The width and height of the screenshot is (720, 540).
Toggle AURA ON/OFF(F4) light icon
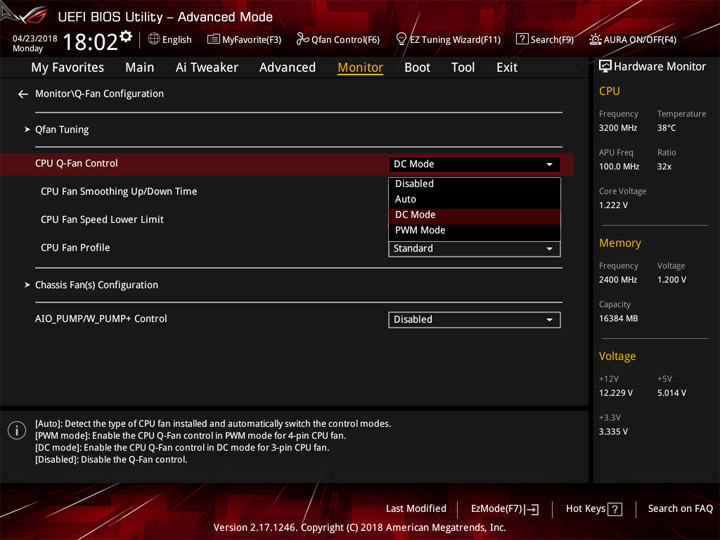(595, 39)
